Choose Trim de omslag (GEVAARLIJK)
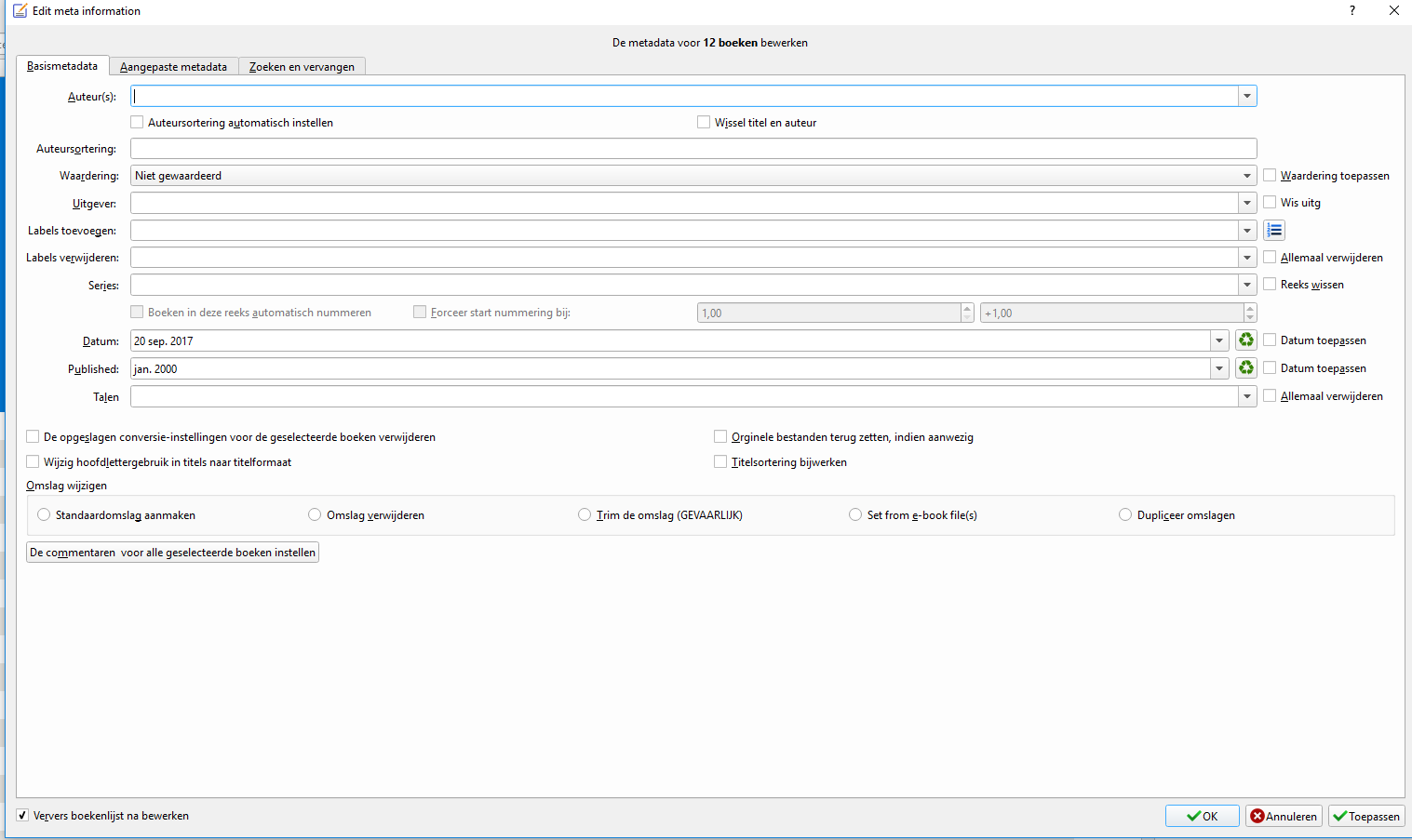The height and width of the screenshot is (840, 1412). point(585,514)
